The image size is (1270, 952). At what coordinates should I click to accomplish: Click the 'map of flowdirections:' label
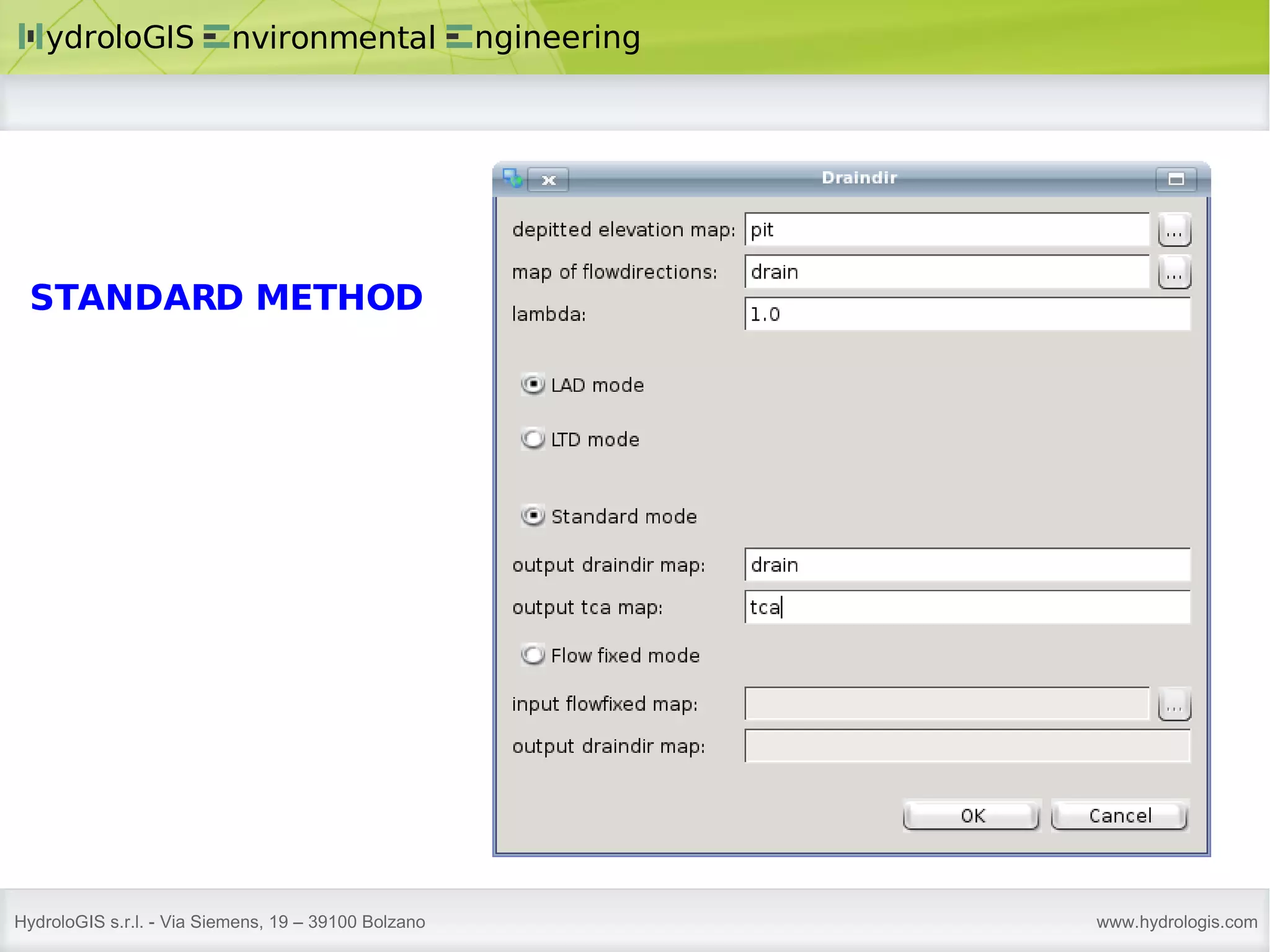615,272
